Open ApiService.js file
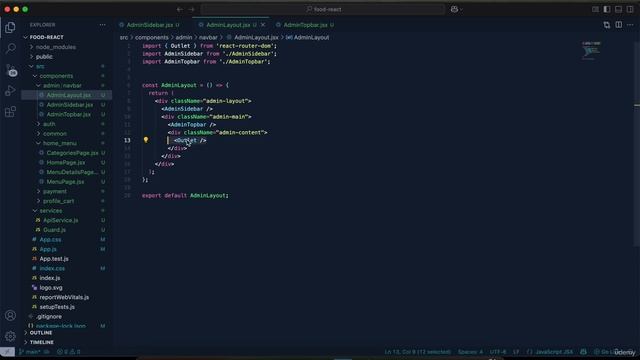Viewport: 640px width, 360px height. (x=60, y=220)
